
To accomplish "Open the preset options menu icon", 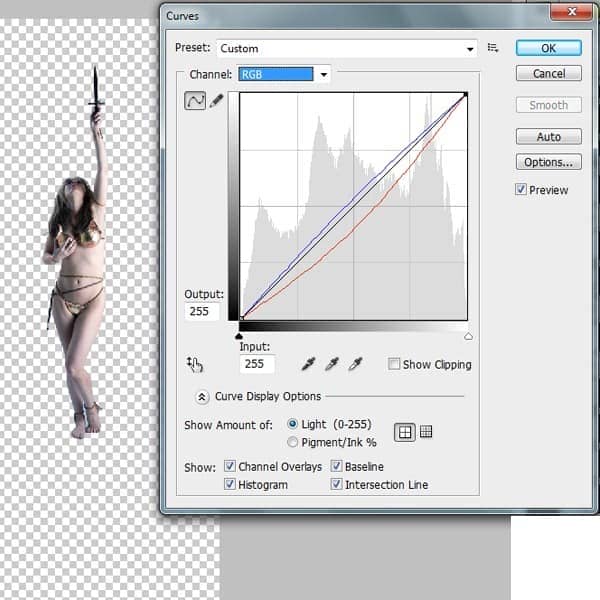I will (x=492, y=48).
